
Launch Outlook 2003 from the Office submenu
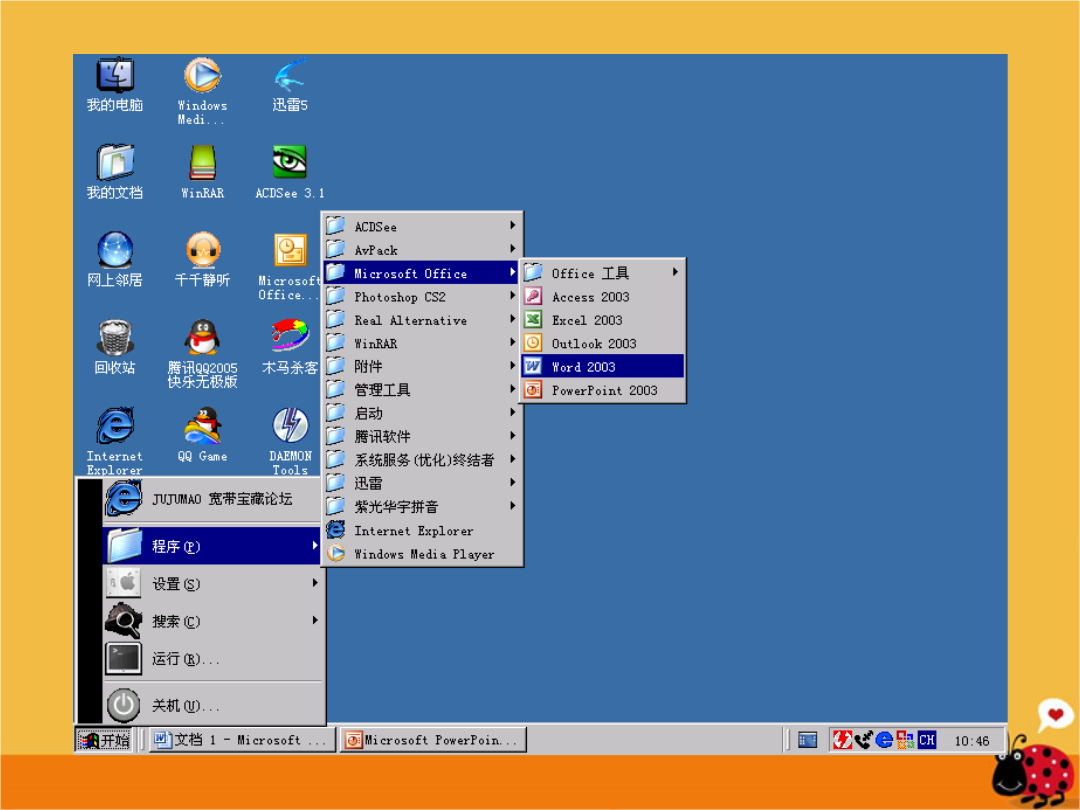point(603,344)
